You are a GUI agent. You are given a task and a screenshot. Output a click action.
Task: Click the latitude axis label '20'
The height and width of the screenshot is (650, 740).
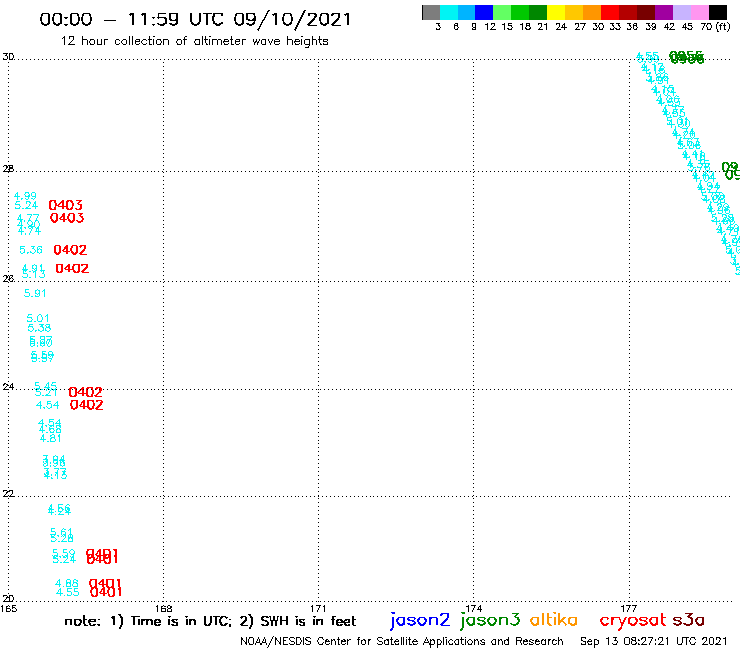8,599
